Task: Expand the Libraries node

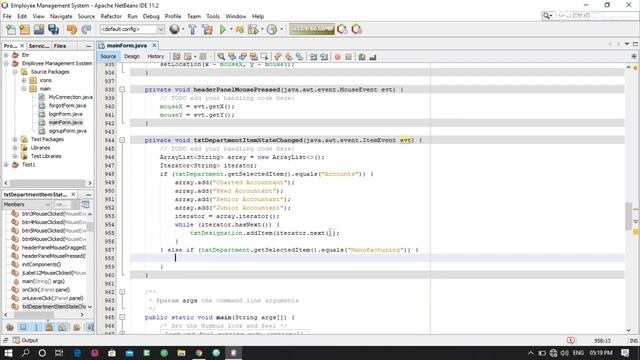Action: (x=15, y=148)
